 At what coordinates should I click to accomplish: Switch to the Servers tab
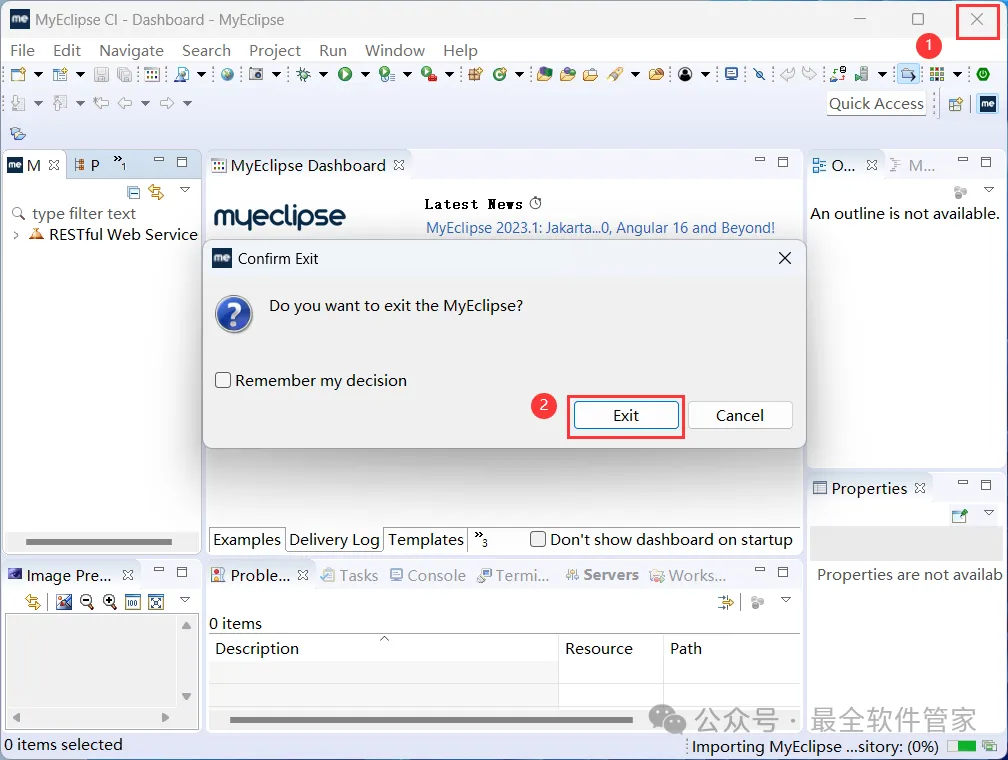[x=602, y=575]
